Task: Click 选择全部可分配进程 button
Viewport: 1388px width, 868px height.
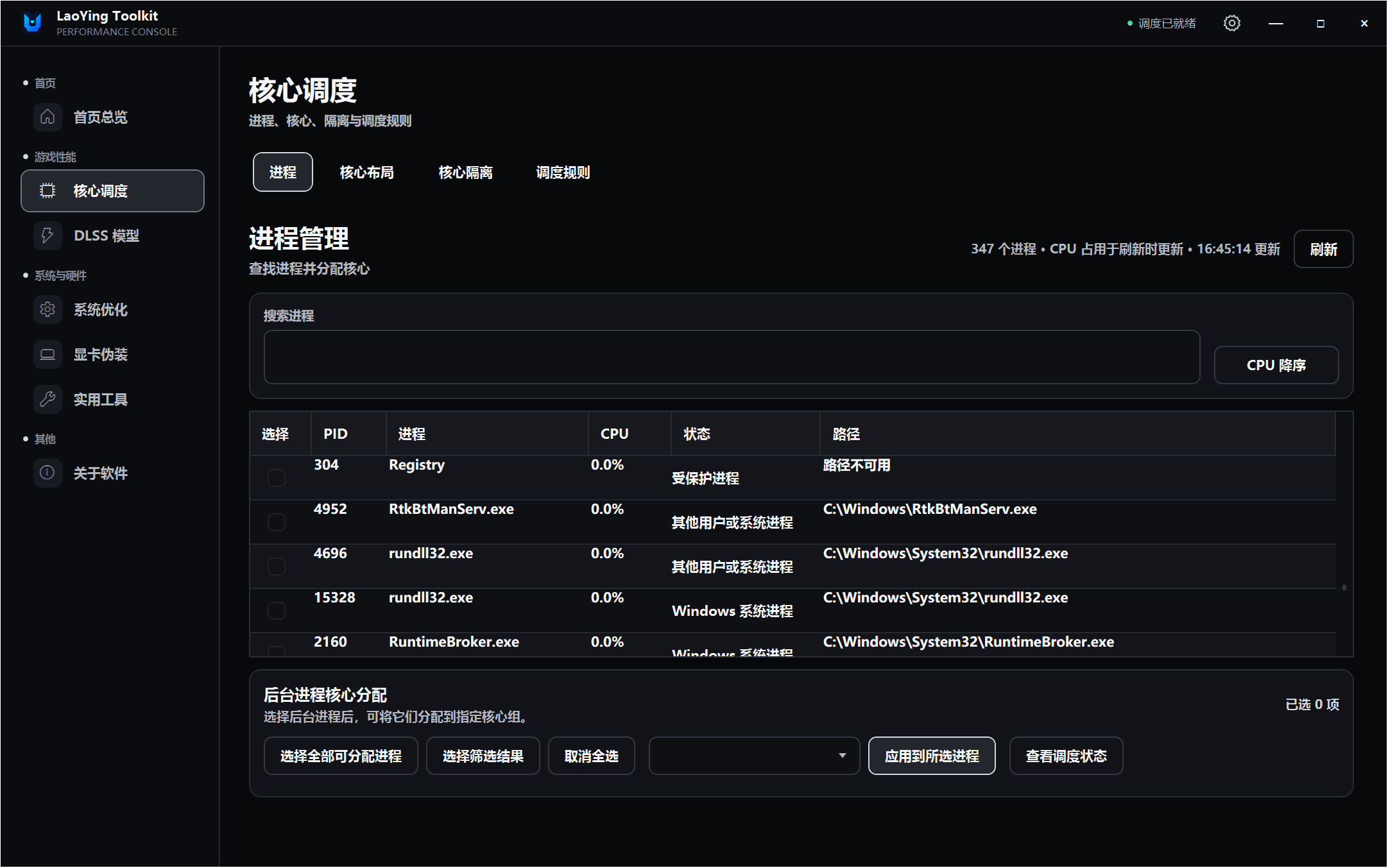Action: pyautogui.click(x=341, y=756)
